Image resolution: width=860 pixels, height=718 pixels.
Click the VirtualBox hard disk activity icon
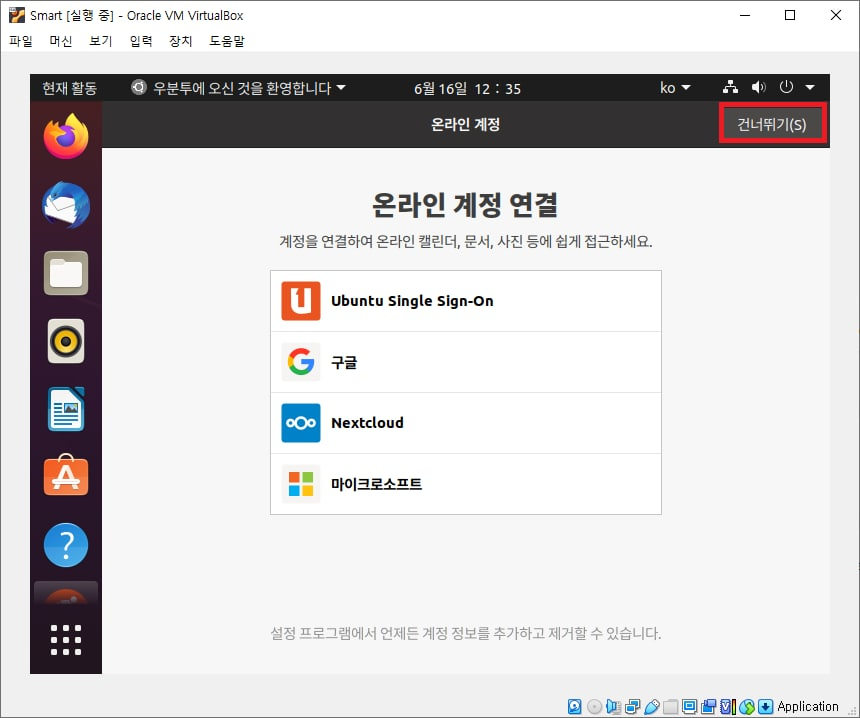pos(574,706)
